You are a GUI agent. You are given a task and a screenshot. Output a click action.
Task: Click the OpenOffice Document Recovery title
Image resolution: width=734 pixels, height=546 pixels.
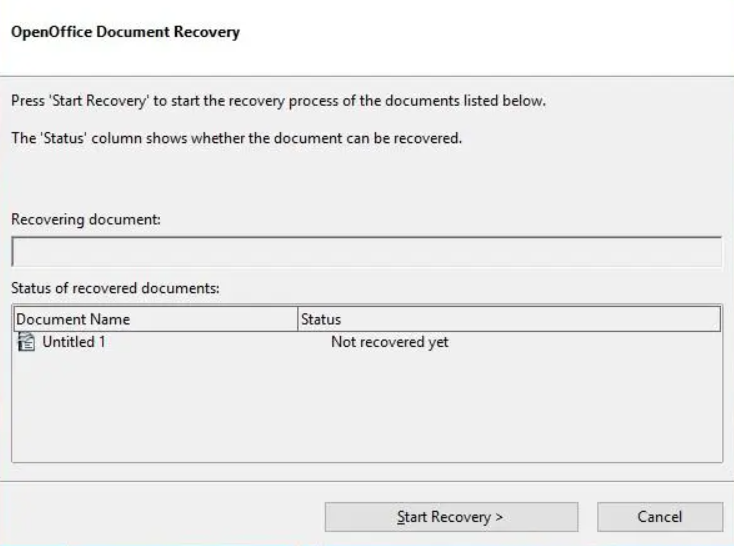click(x=125, y=32)
